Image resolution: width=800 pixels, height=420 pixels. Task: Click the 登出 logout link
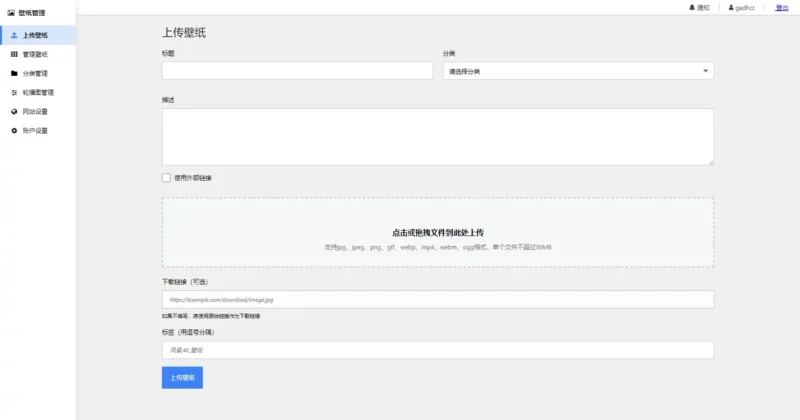[781, 8]
